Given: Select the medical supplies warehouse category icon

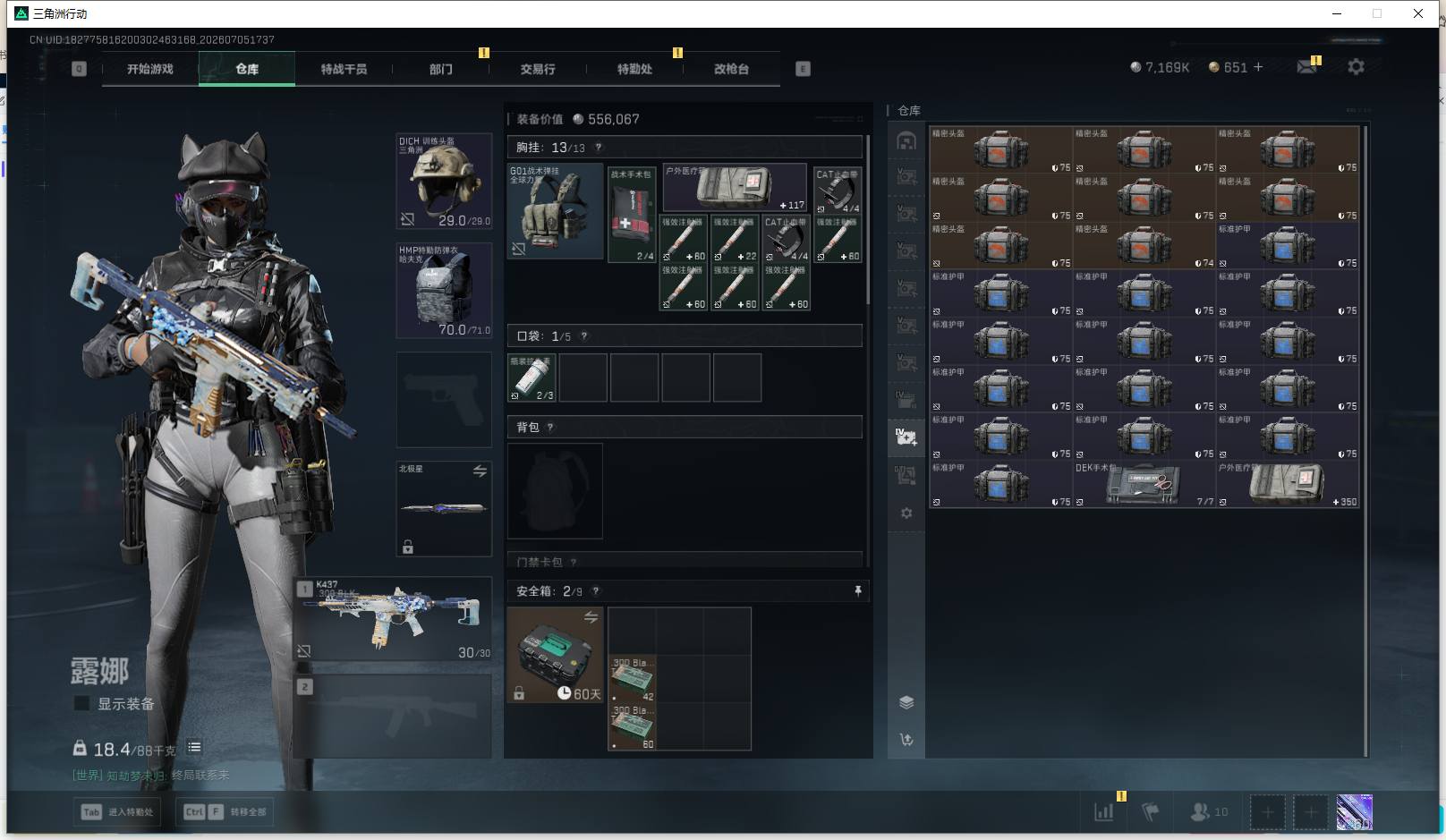Looking at the screenshot, I should (x=906, y=437).
